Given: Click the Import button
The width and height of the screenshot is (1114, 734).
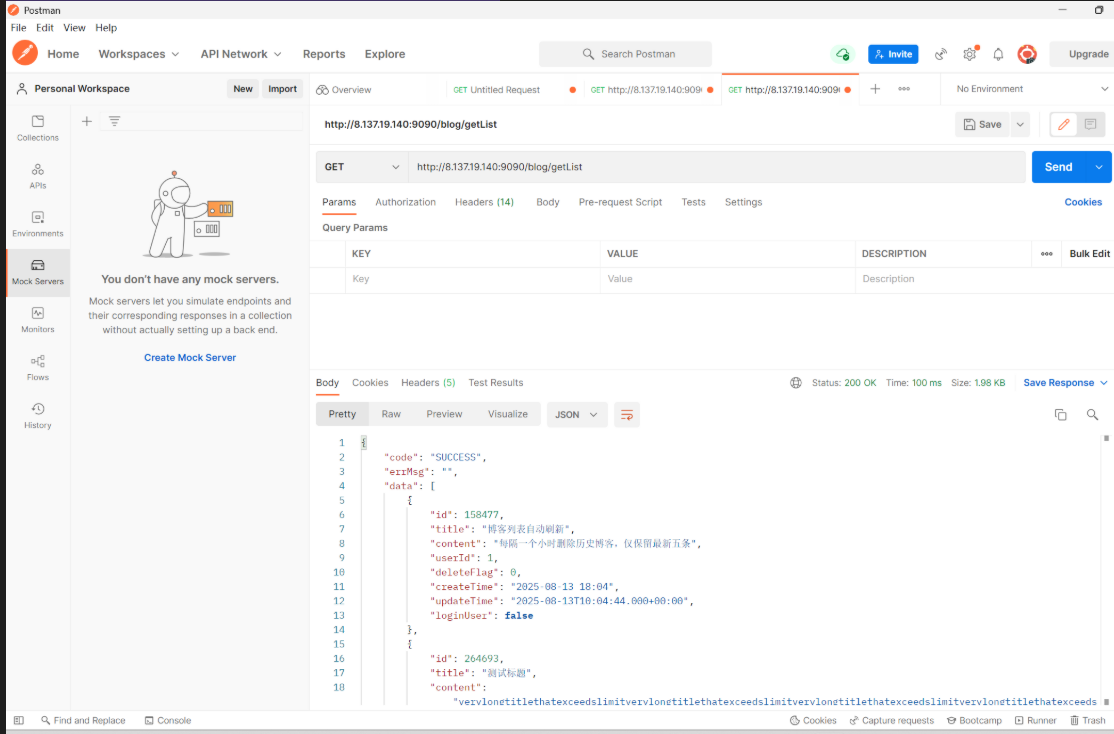Looking at the screenshot, I should pos(282,89).
